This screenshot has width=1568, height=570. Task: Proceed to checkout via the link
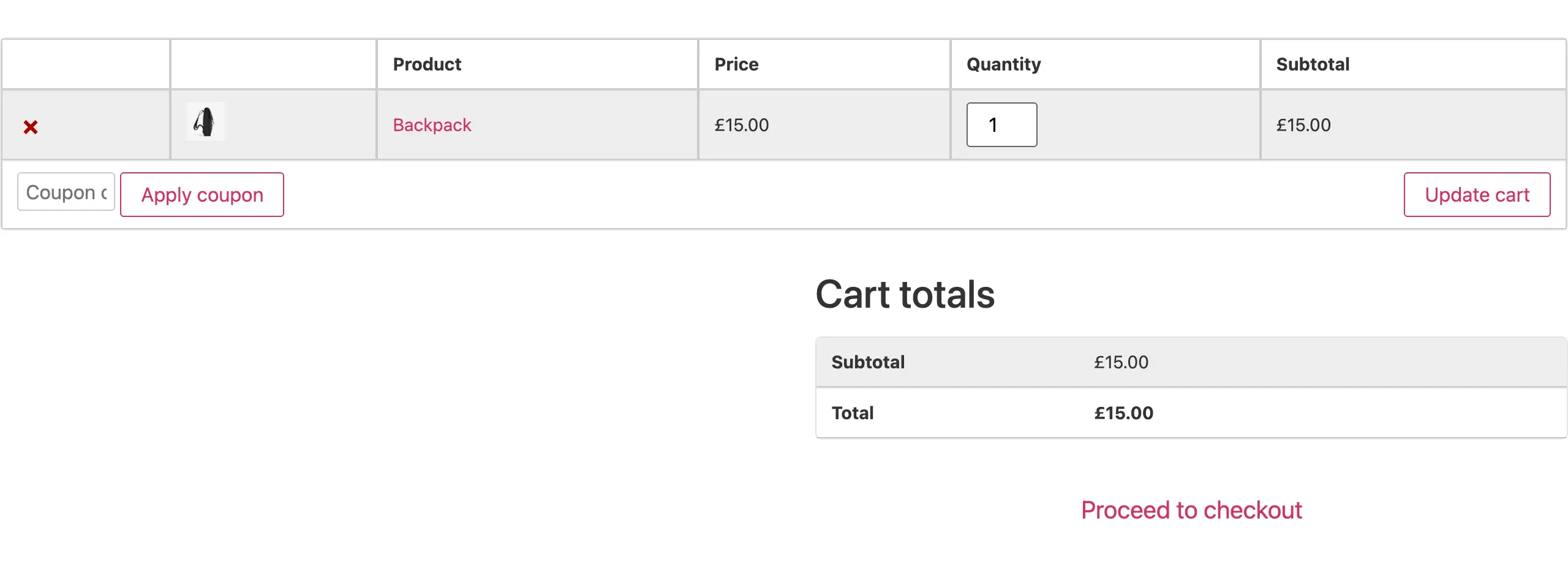pyautogui.click(x=1191, y=510)
